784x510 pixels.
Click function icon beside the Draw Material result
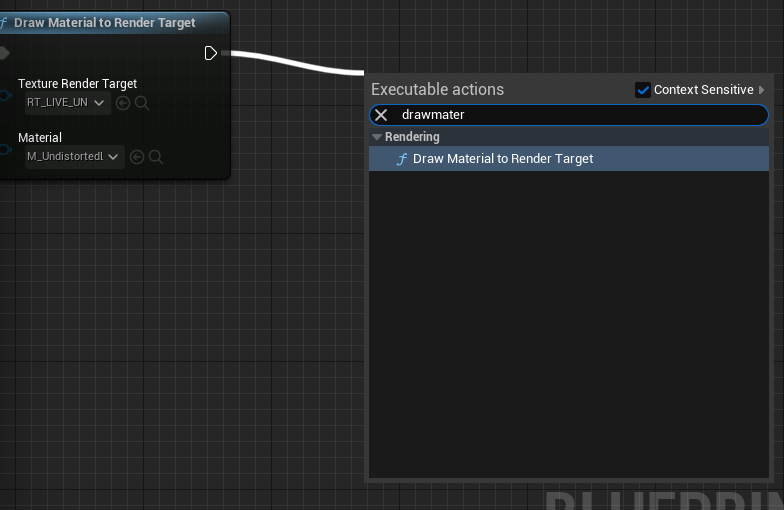[402, 159]
